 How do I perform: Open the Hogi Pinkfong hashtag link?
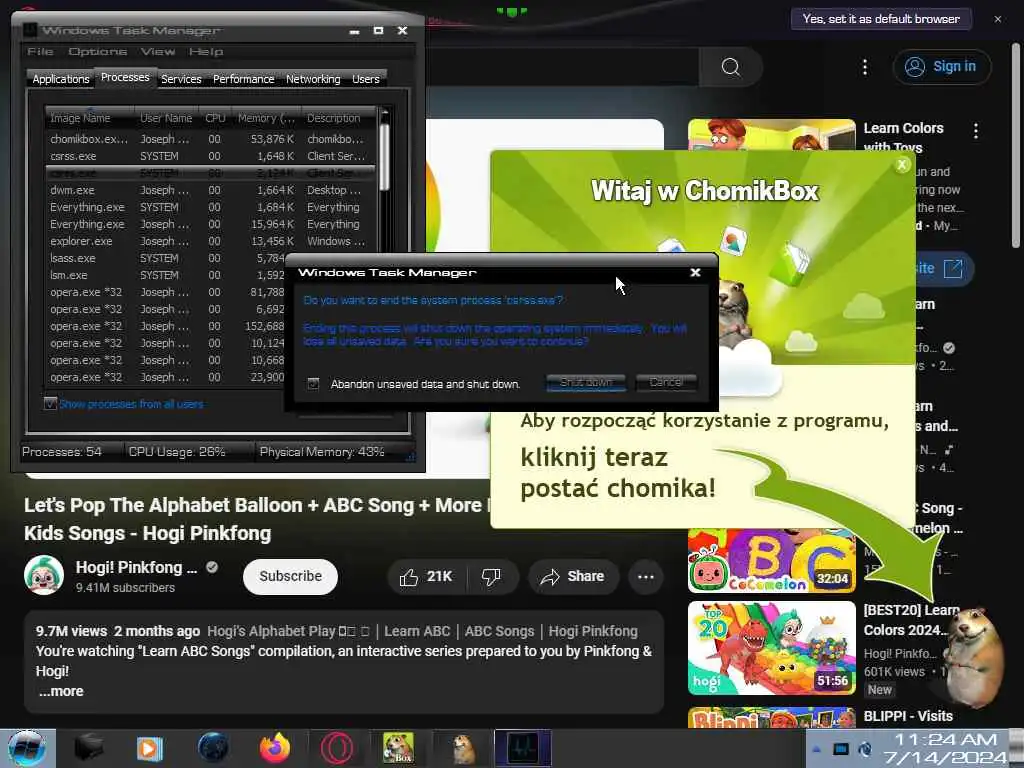point(592,631)
